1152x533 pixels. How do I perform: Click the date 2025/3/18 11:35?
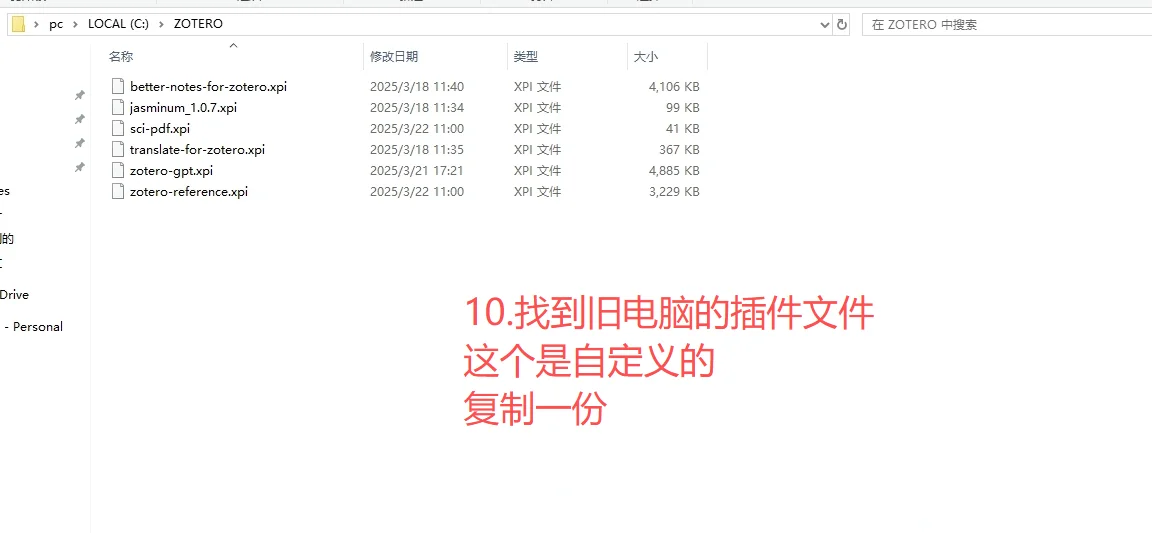417,149
